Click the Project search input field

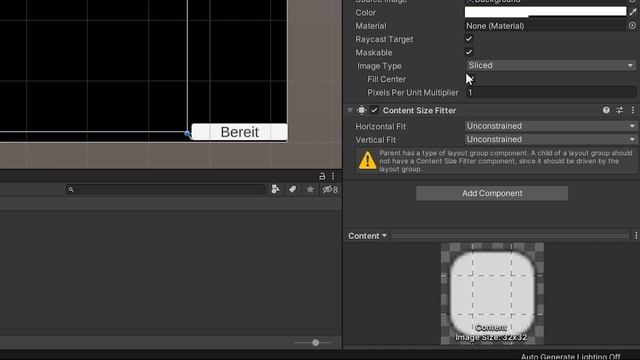coord(166,189)
